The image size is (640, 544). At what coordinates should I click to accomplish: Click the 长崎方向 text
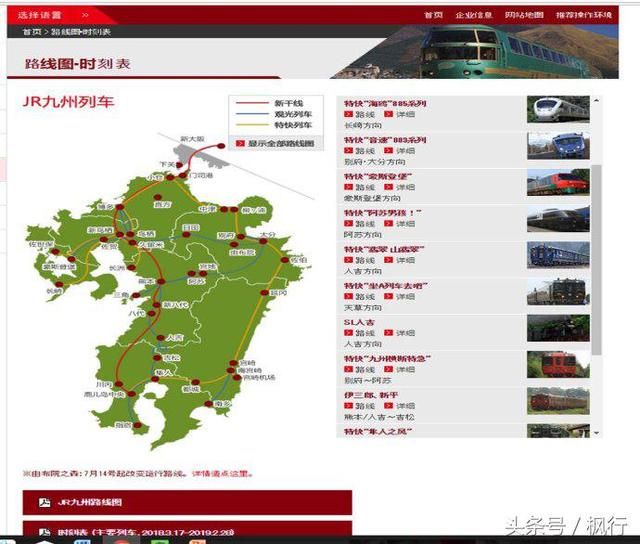pyautogui.click(x=363, y=125)
